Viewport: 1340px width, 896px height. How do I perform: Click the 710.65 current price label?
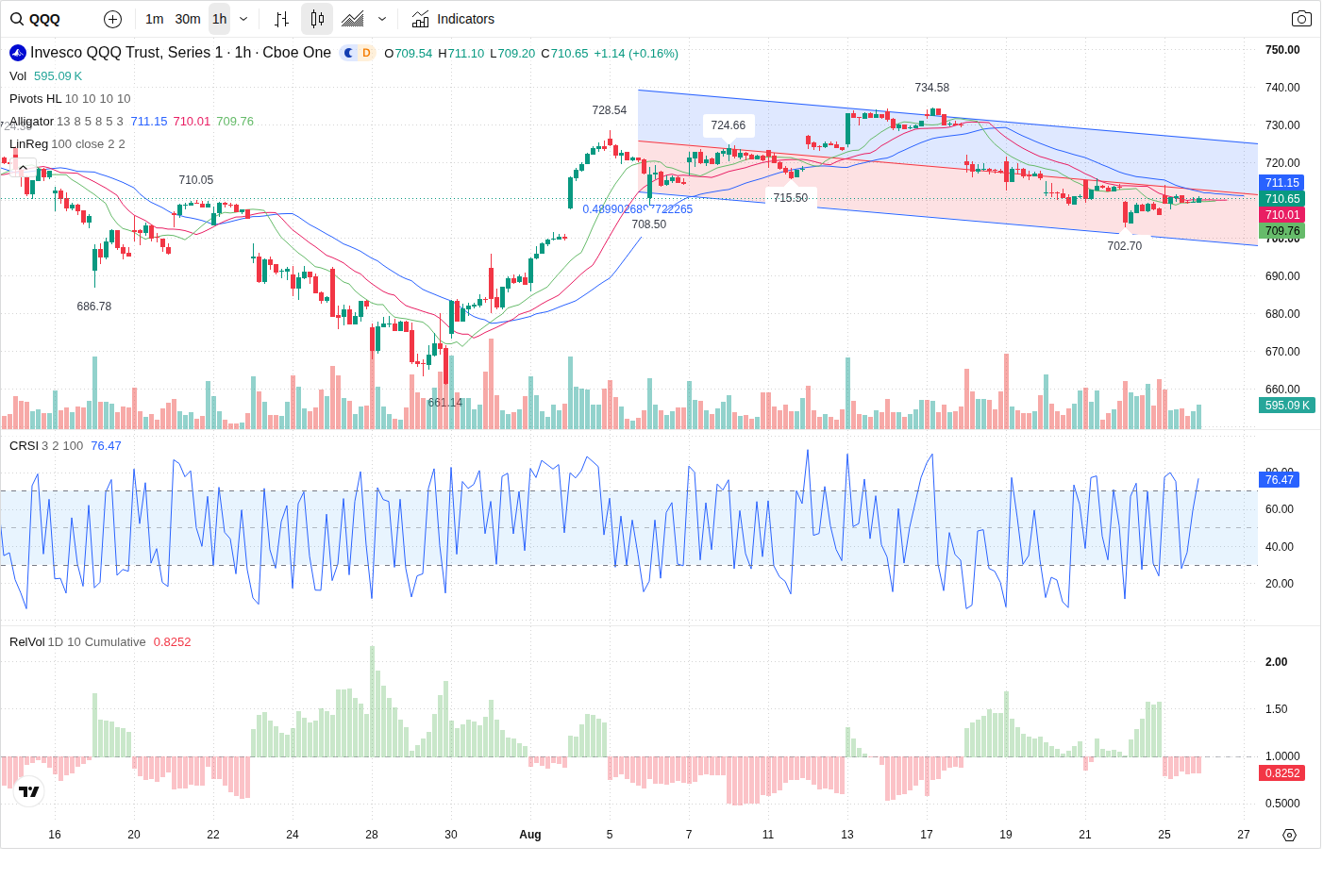click(1281, 199)
